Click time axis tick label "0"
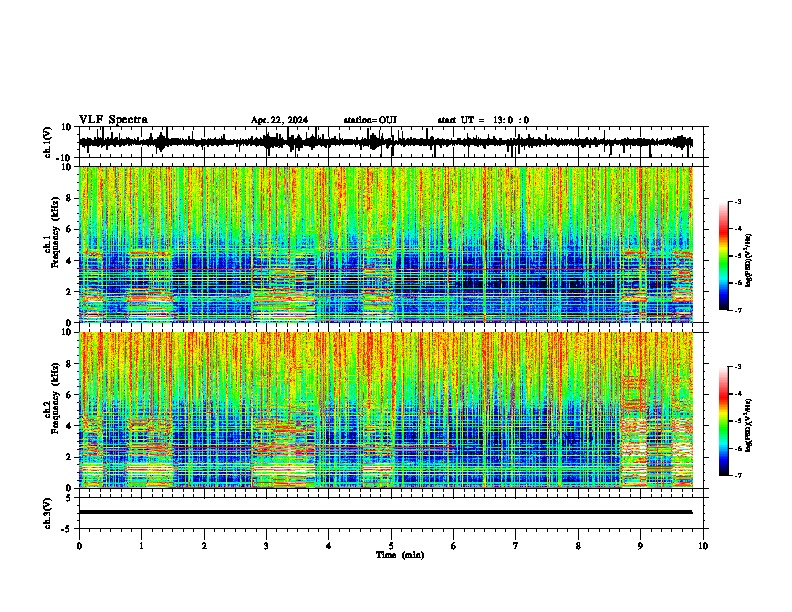Image resolution: width=792 pixels, height=612 pixels. pyautogui.click(x=79, y=546)
